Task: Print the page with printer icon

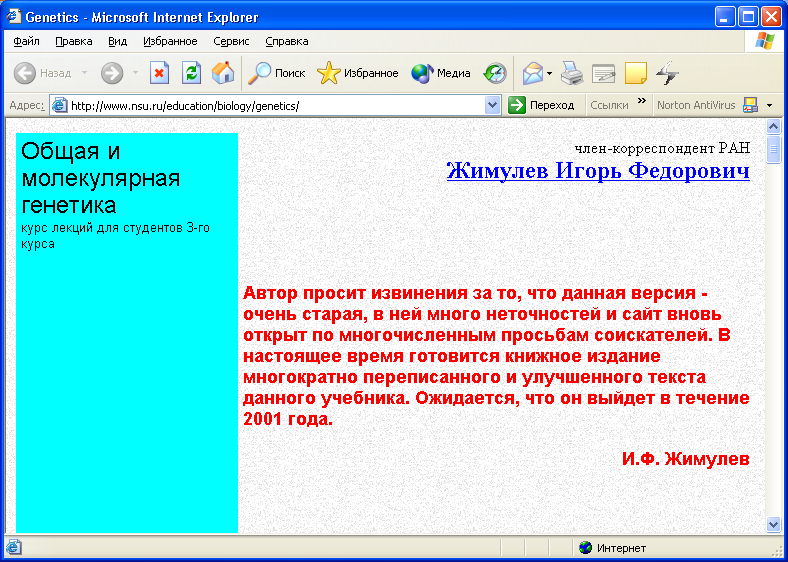Action: (x=572, y=73)
